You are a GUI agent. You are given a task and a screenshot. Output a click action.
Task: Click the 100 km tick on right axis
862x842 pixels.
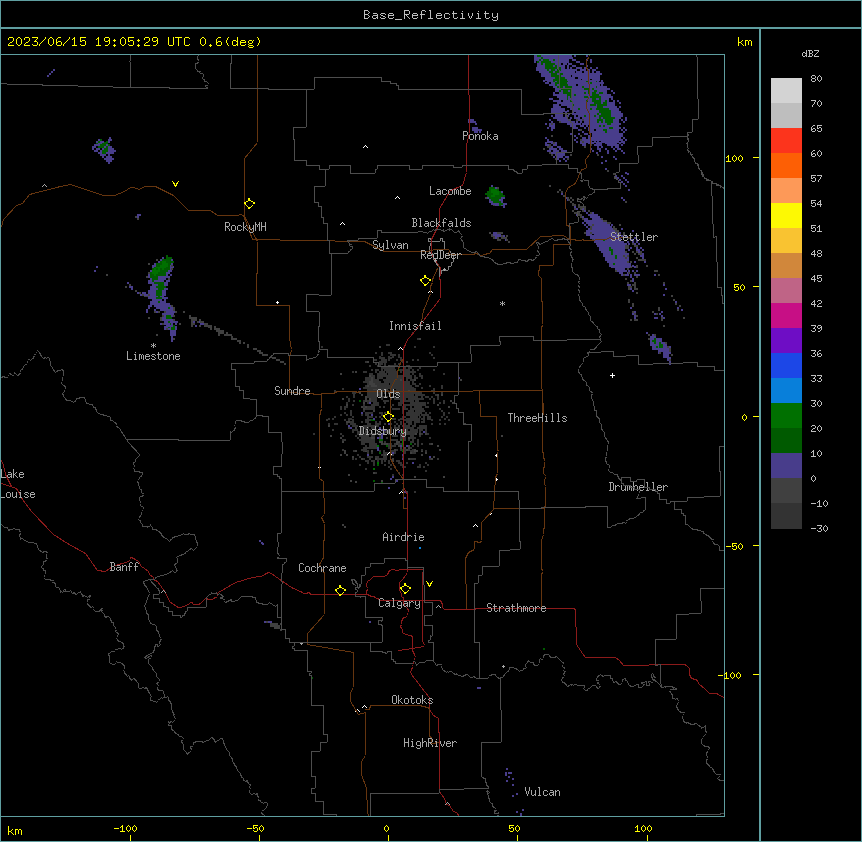(734, 158)
